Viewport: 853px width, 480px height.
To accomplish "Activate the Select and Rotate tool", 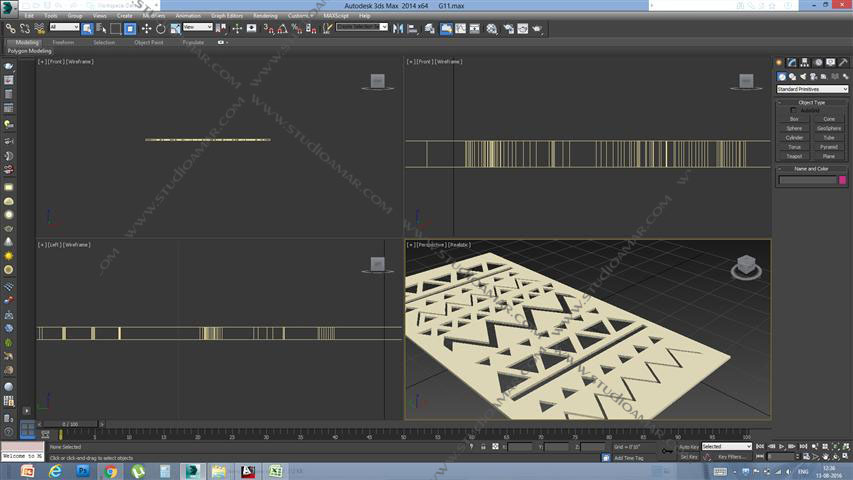I will 160,29.
